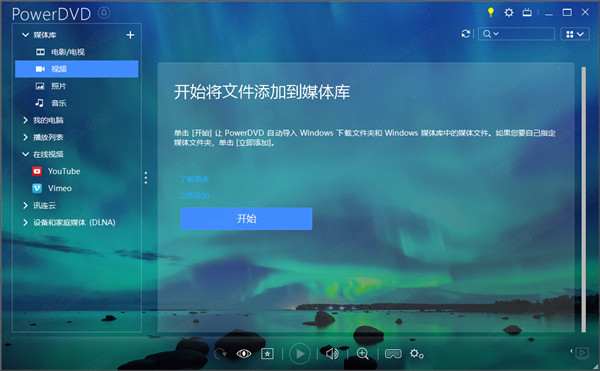
Task: Click the 视频 camera icon
Action: click(40, 69)
